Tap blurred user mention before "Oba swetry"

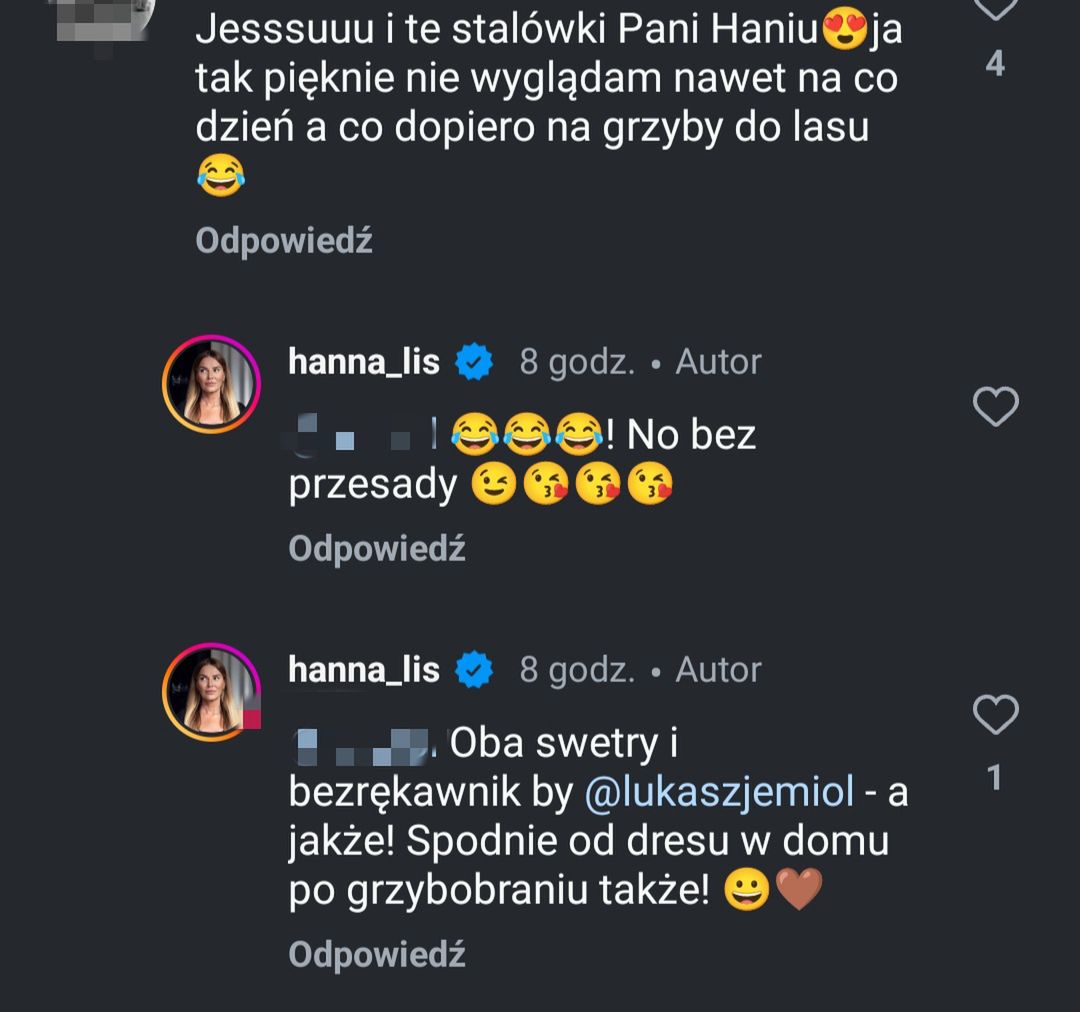364,744
